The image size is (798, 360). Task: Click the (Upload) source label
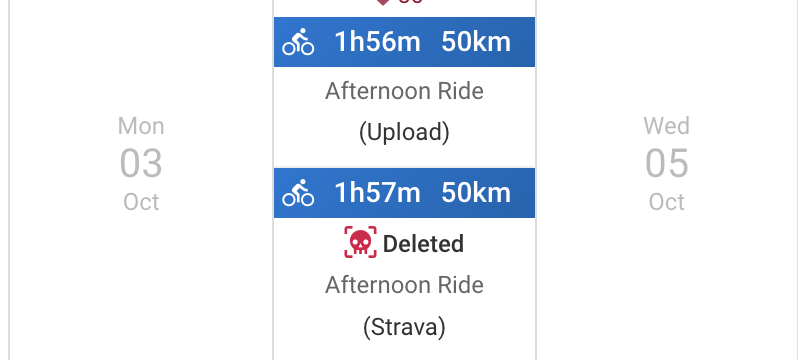(x=405, y=132)
